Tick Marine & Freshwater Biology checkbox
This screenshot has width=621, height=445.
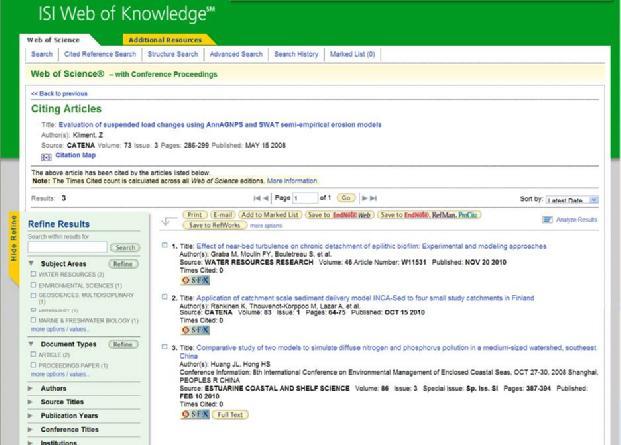(x=33, y=319)
